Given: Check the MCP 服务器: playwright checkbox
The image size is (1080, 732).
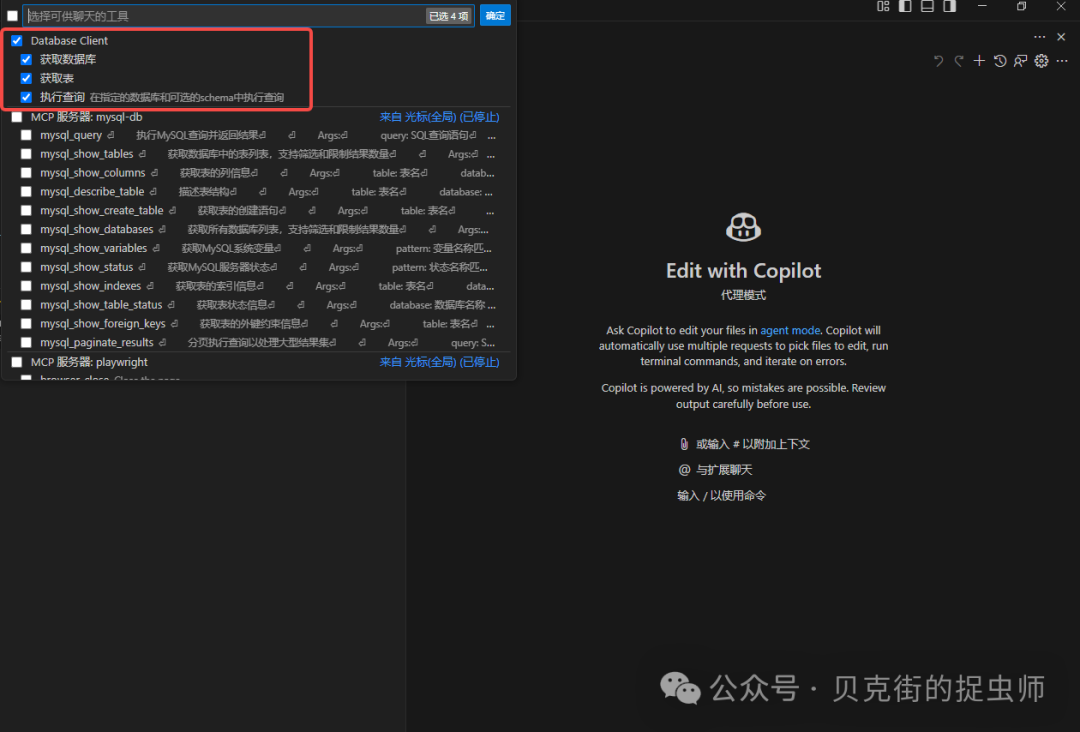Looking at the screenshot, I should pyautogui.click(x=17, y=362).
